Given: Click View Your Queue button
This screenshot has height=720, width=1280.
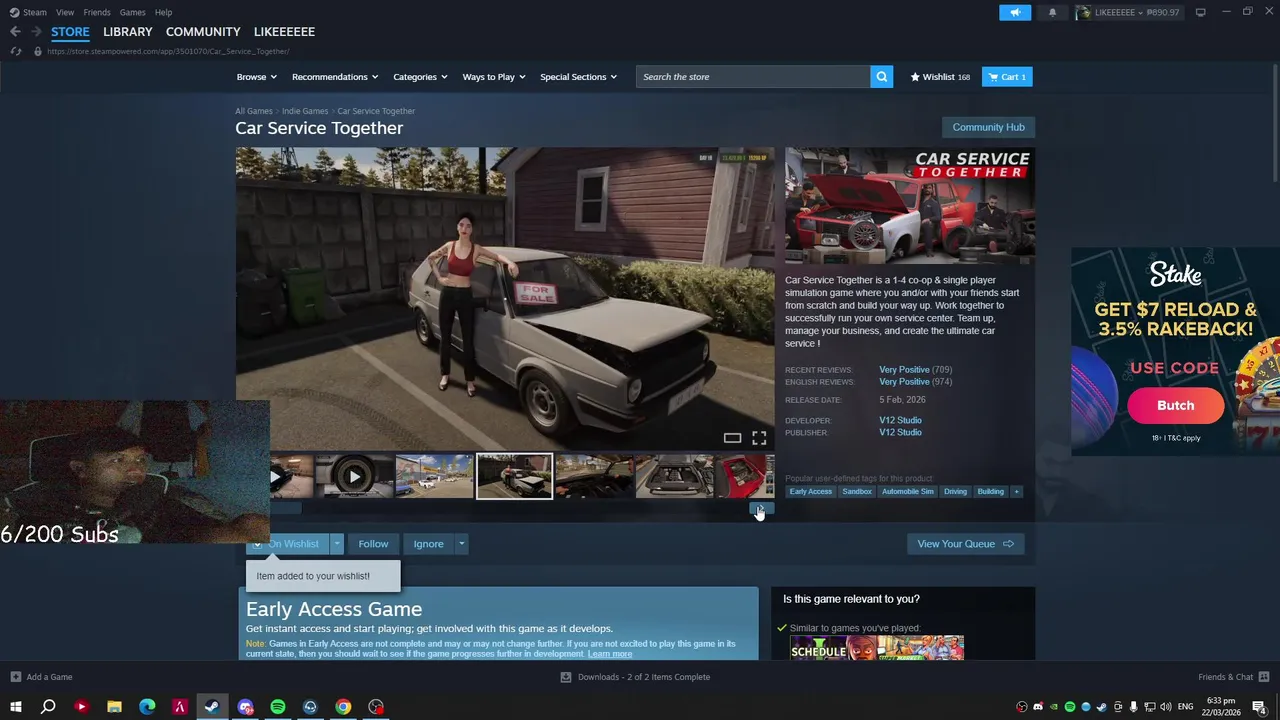Looking at the screenshot, I should point(965,544).
